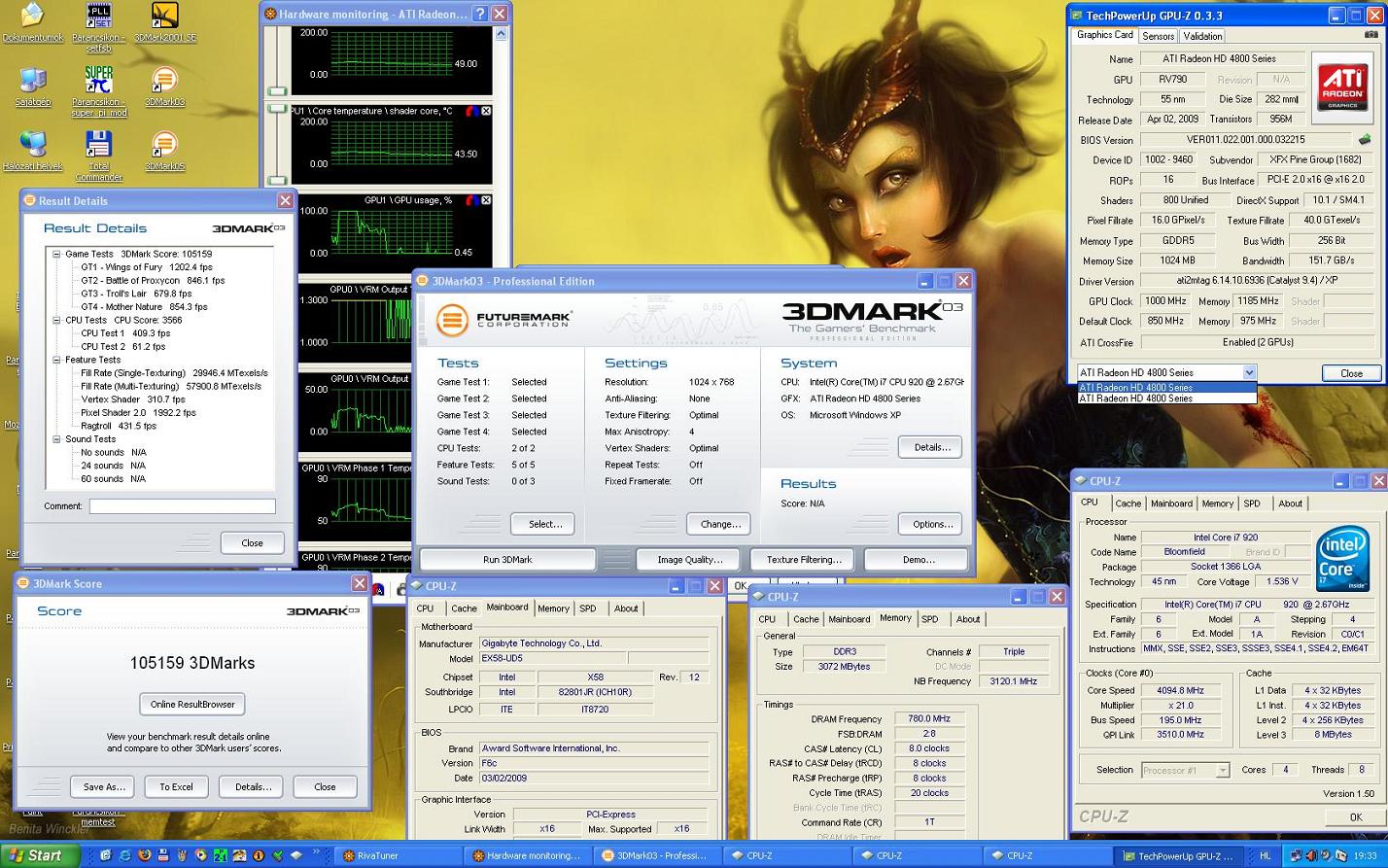Click the GPU-Z screenshot camera icon
Viewport: 1388px width, 868px height.
click(x=1371, y=35)
